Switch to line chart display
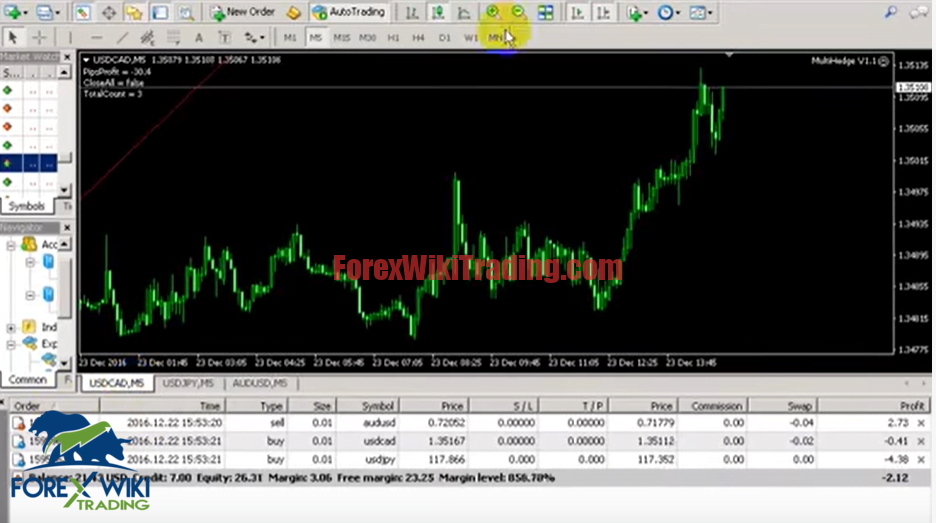The width and height of the screenshot is (936, 523). 464,12
